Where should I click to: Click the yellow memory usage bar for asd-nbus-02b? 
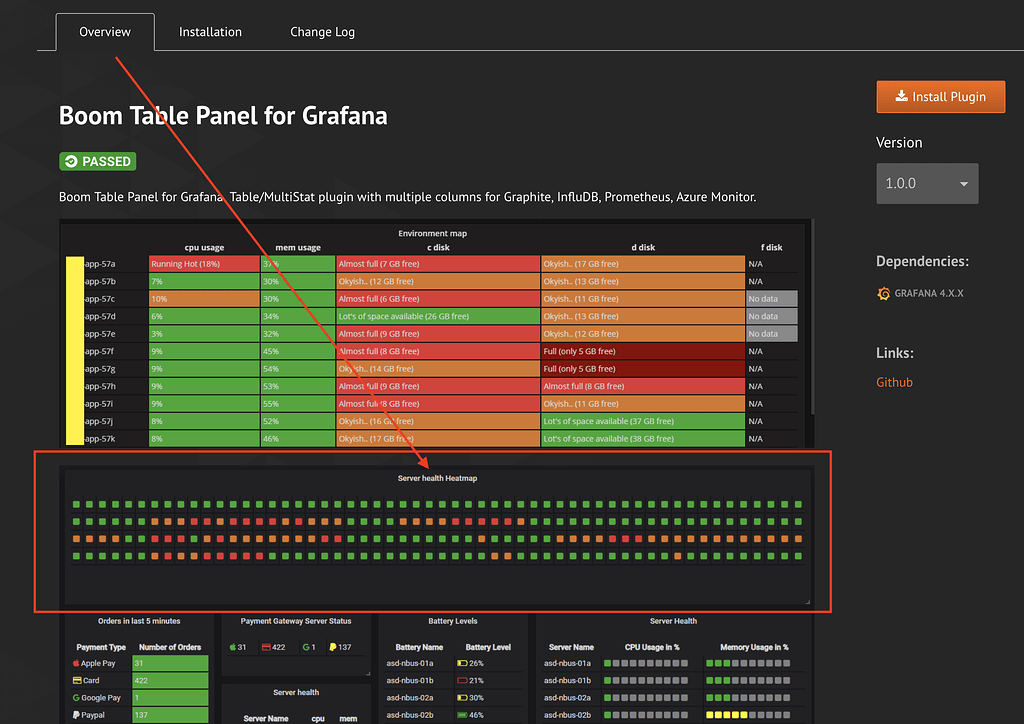pos(726,715)
